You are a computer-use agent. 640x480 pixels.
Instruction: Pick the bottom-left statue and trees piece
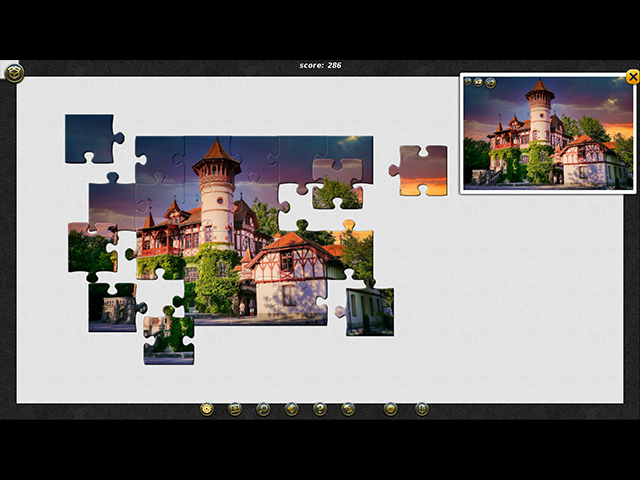(112, 306)
